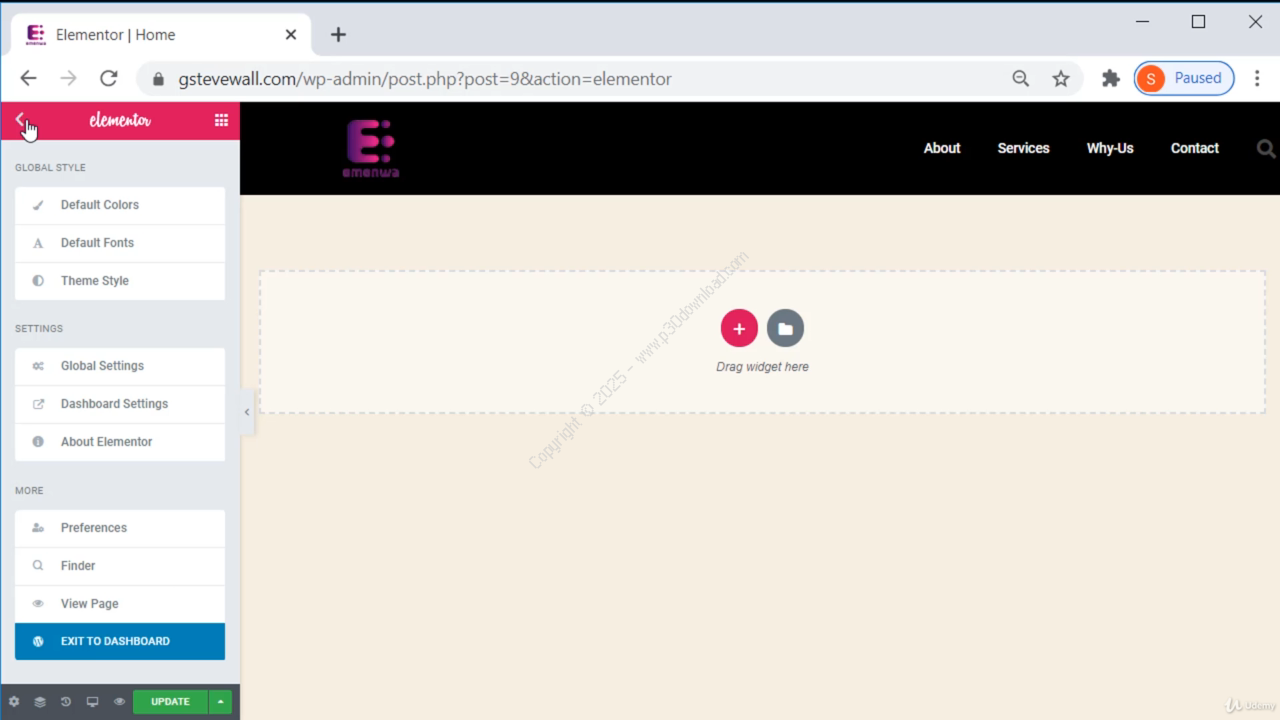This screenshot has height=720, width=1280.
Task: Click the Theme Style half-circle icon
Action: (38, 281)
